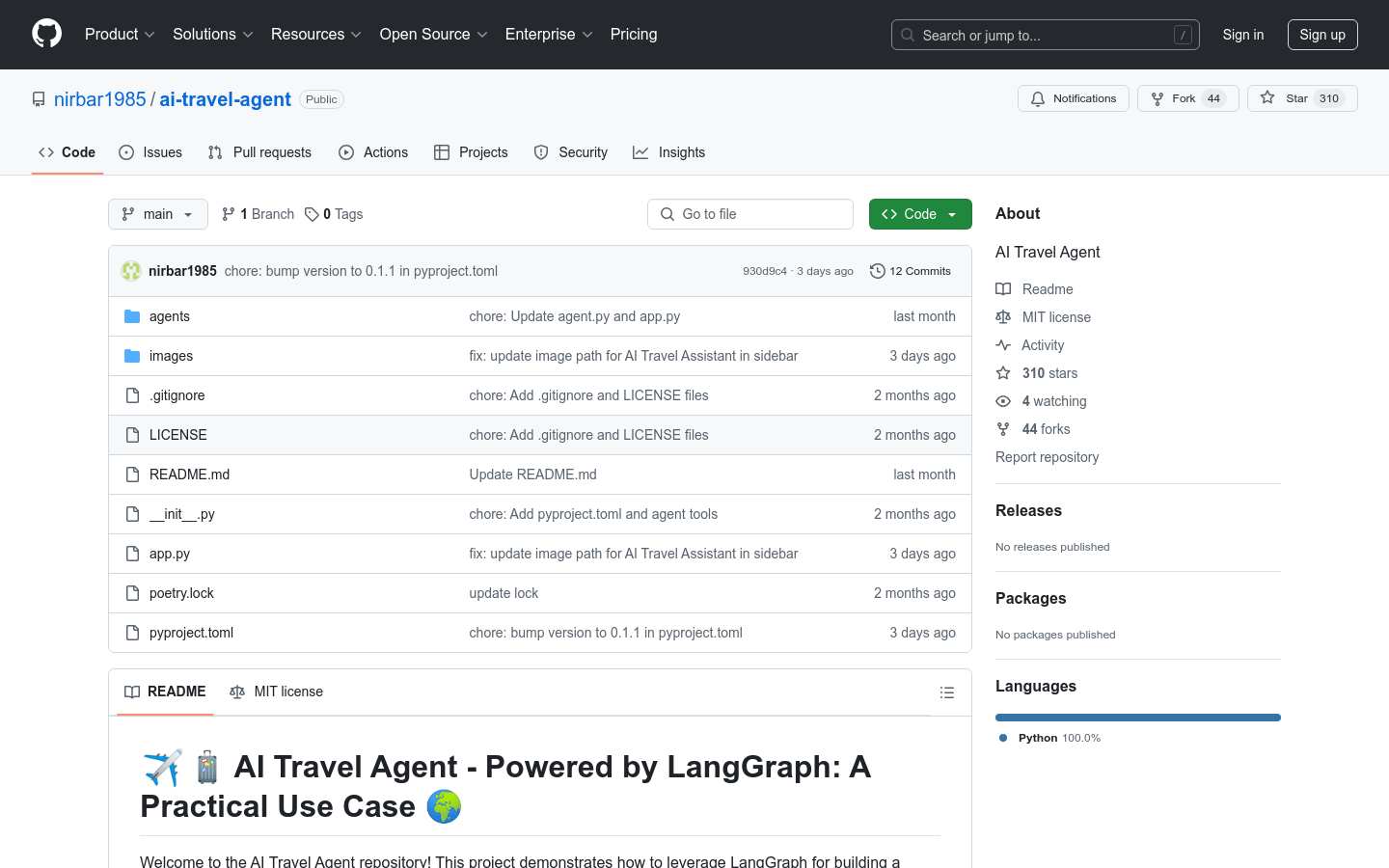Click the search magnifier icon in header
The image size is (1389, 868).
(908, 35)
